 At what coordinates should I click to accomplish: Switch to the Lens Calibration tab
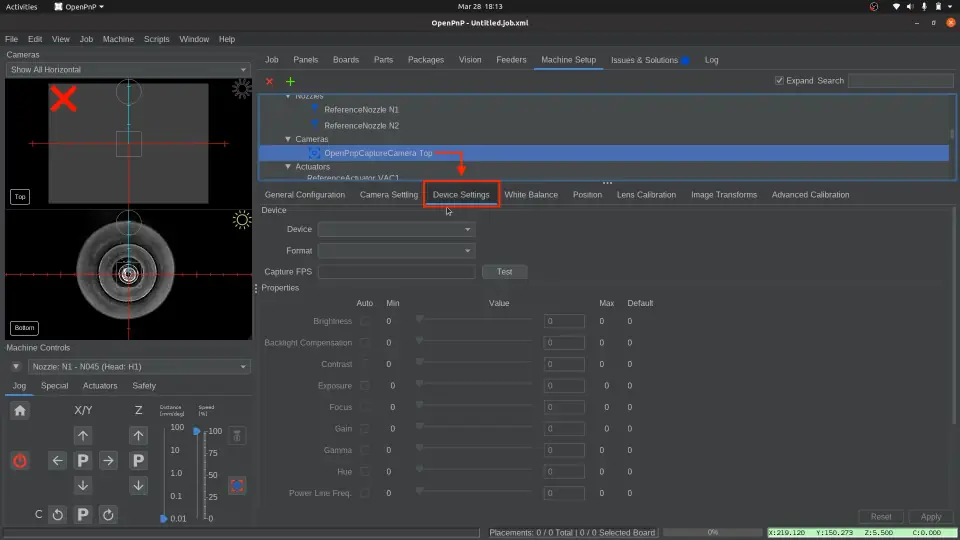click(x=646, y=195)
